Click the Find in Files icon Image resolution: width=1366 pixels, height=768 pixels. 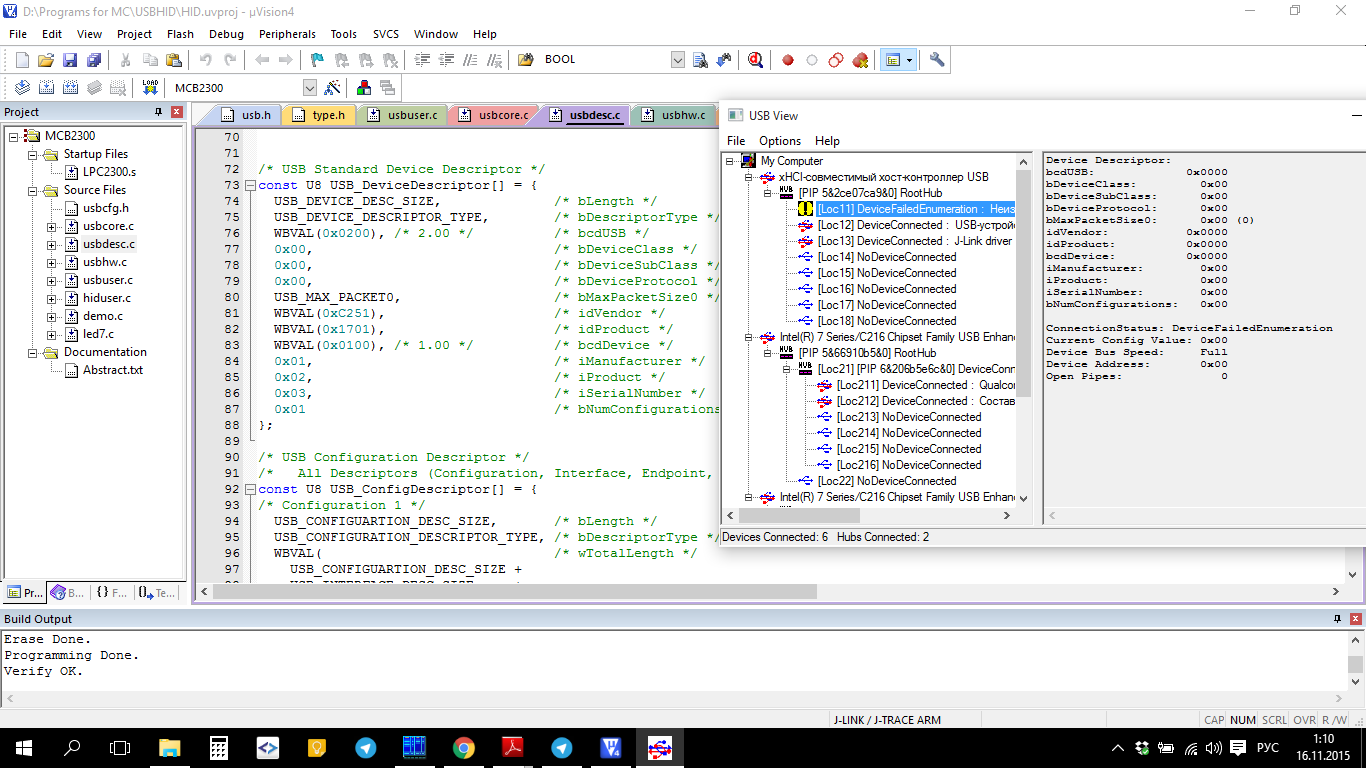tap(525, 60)
